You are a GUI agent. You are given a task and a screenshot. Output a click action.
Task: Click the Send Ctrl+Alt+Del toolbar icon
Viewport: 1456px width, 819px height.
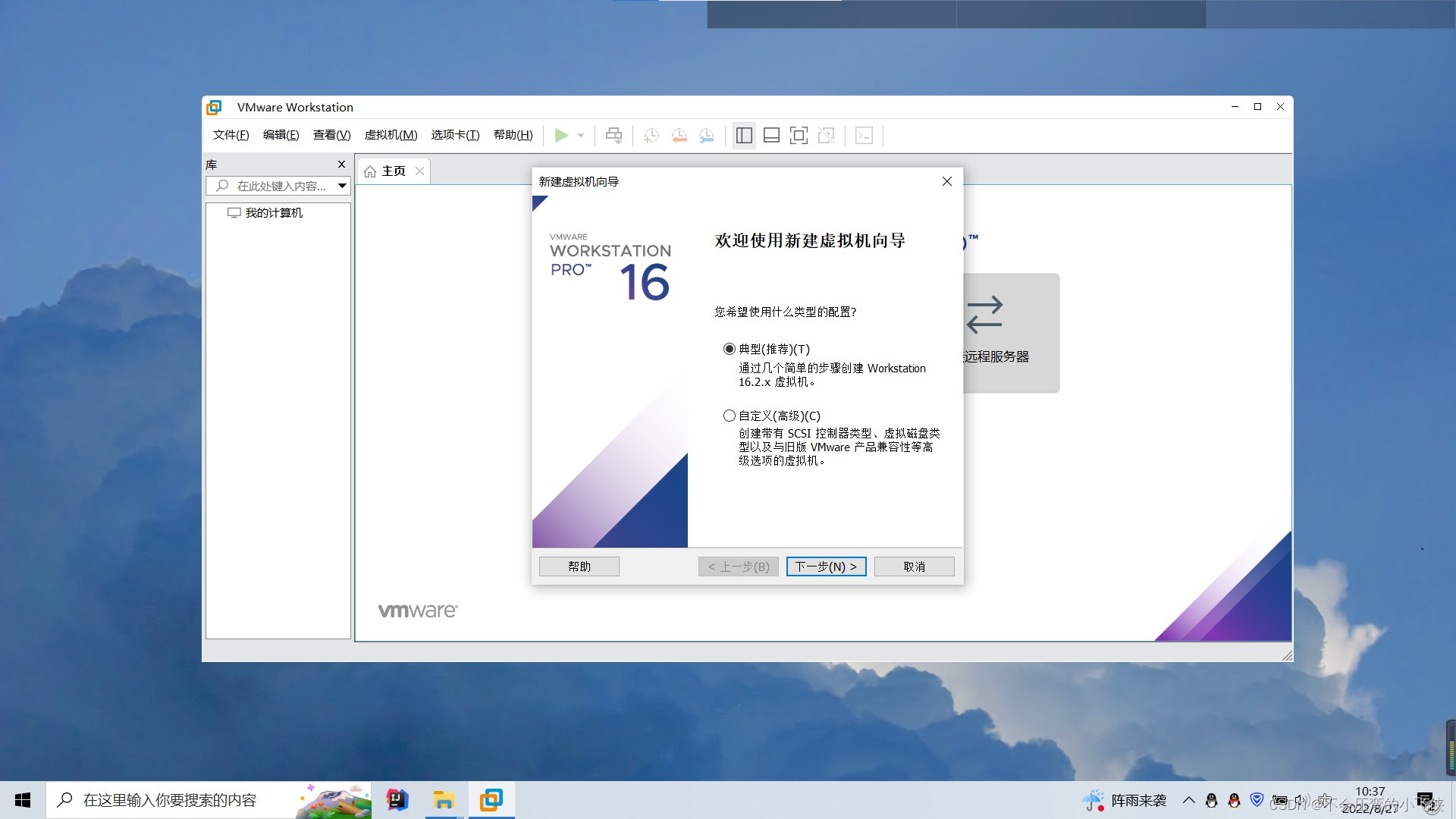tap(613, 135)
